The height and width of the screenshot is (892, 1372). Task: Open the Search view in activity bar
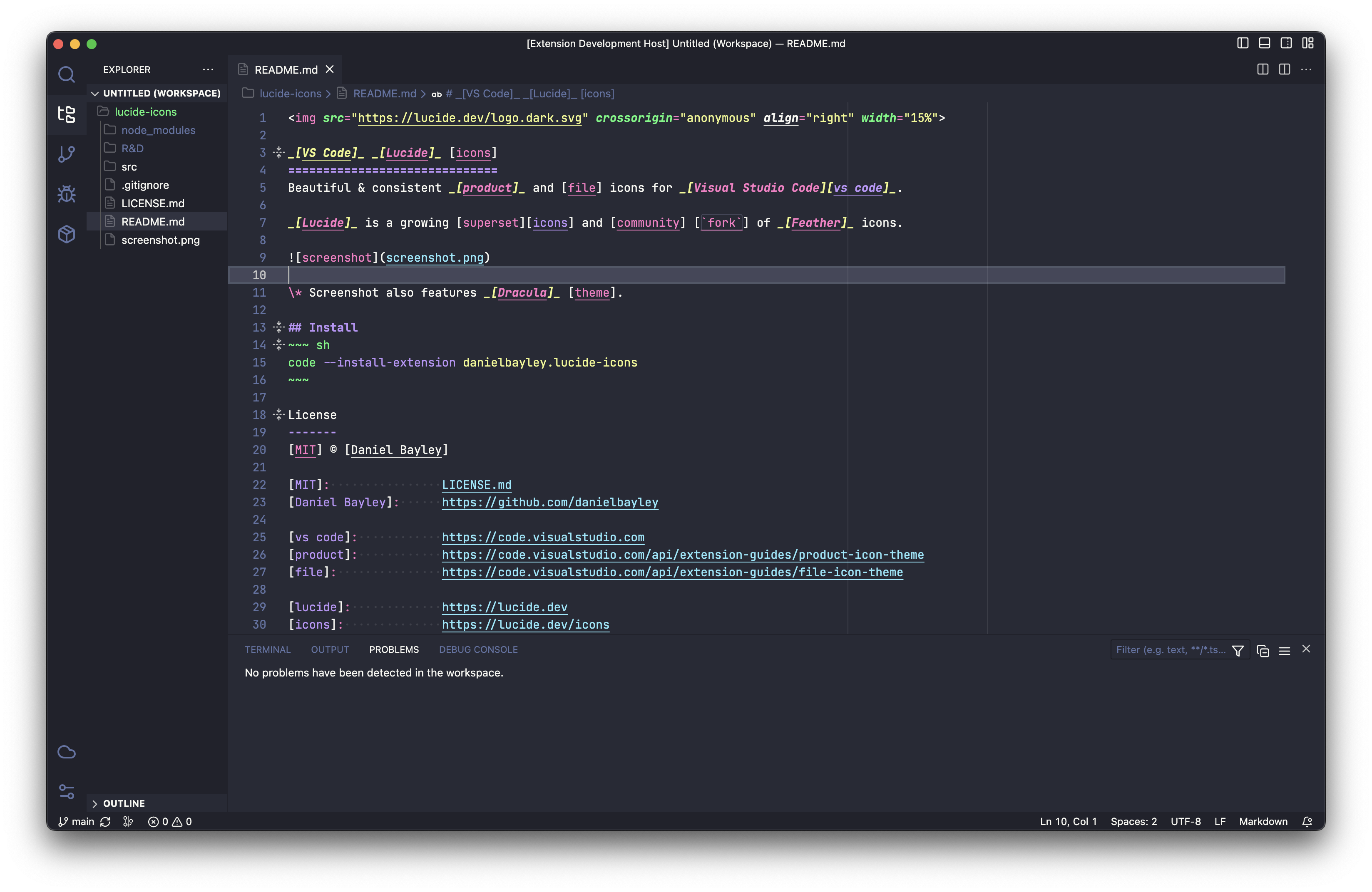(66, 74)
